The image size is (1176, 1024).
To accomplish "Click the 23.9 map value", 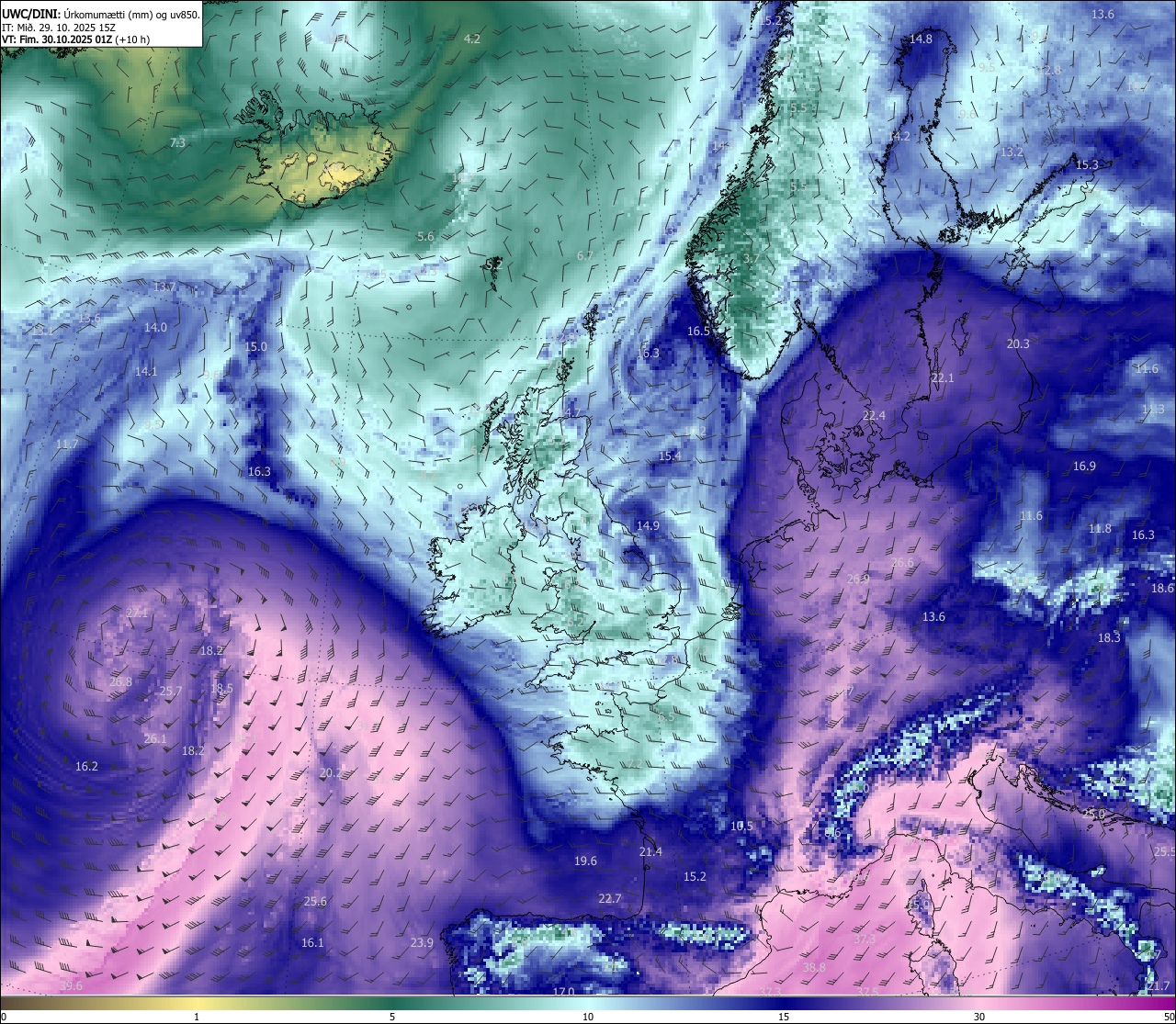I will pos(422,942).
